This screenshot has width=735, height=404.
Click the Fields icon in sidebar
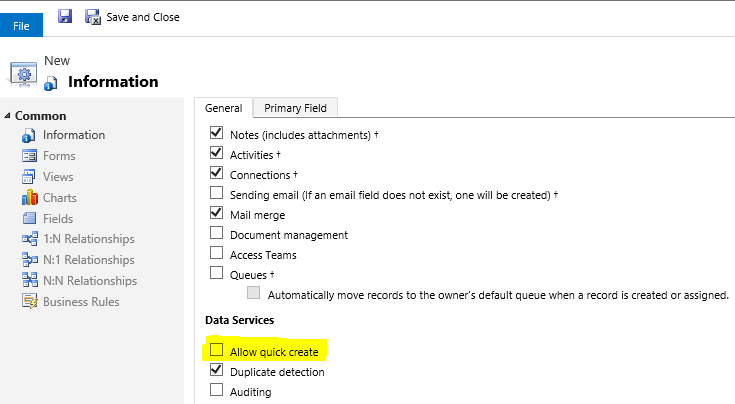click(29, 219)
